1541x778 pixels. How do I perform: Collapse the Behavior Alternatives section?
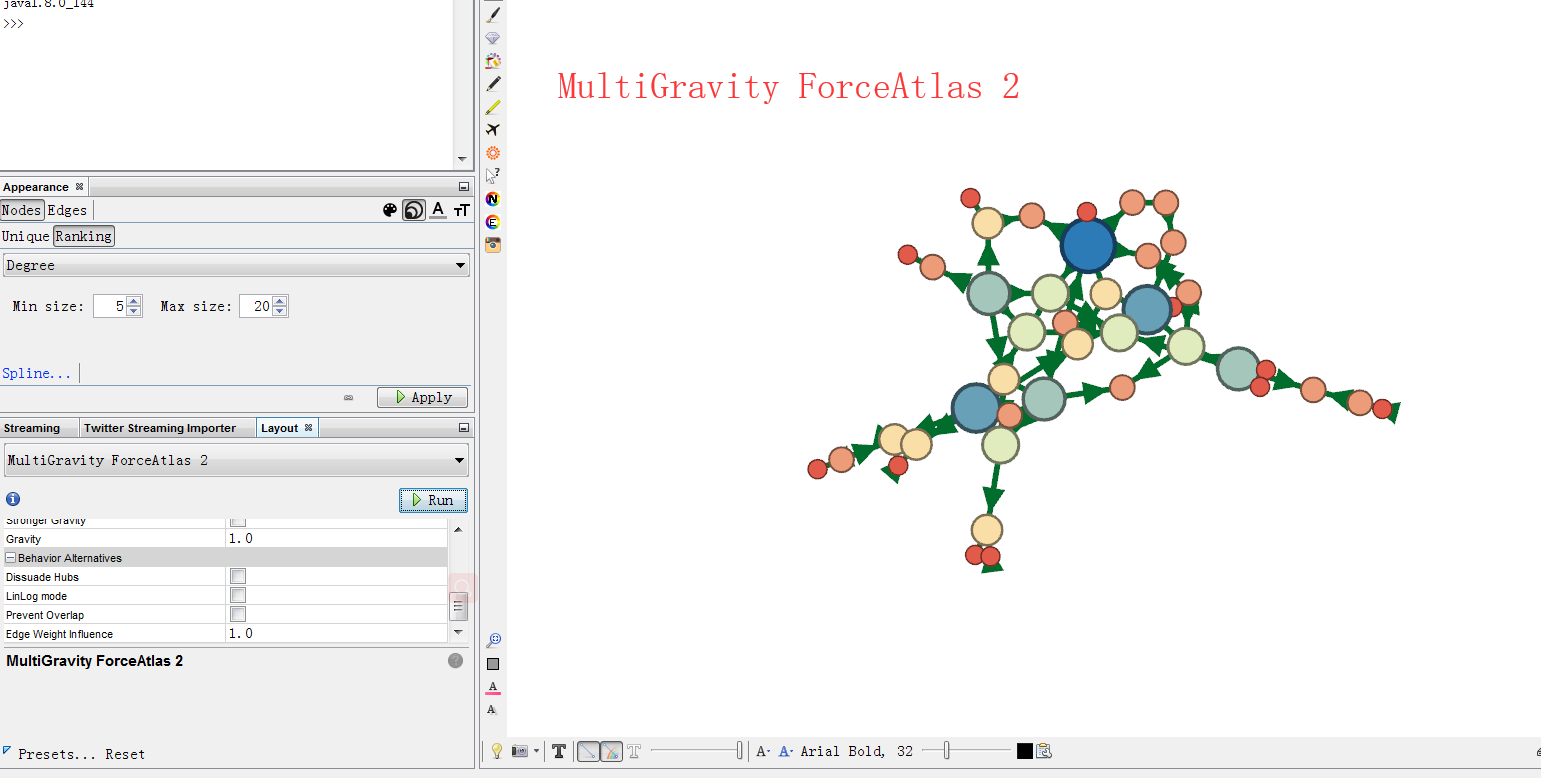[11, 558]
